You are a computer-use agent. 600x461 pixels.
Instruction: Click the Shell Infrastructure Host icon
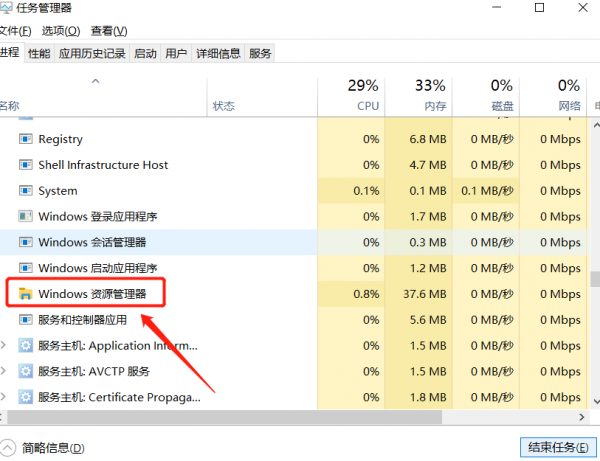pyautogui.click(x=26, y=165)
